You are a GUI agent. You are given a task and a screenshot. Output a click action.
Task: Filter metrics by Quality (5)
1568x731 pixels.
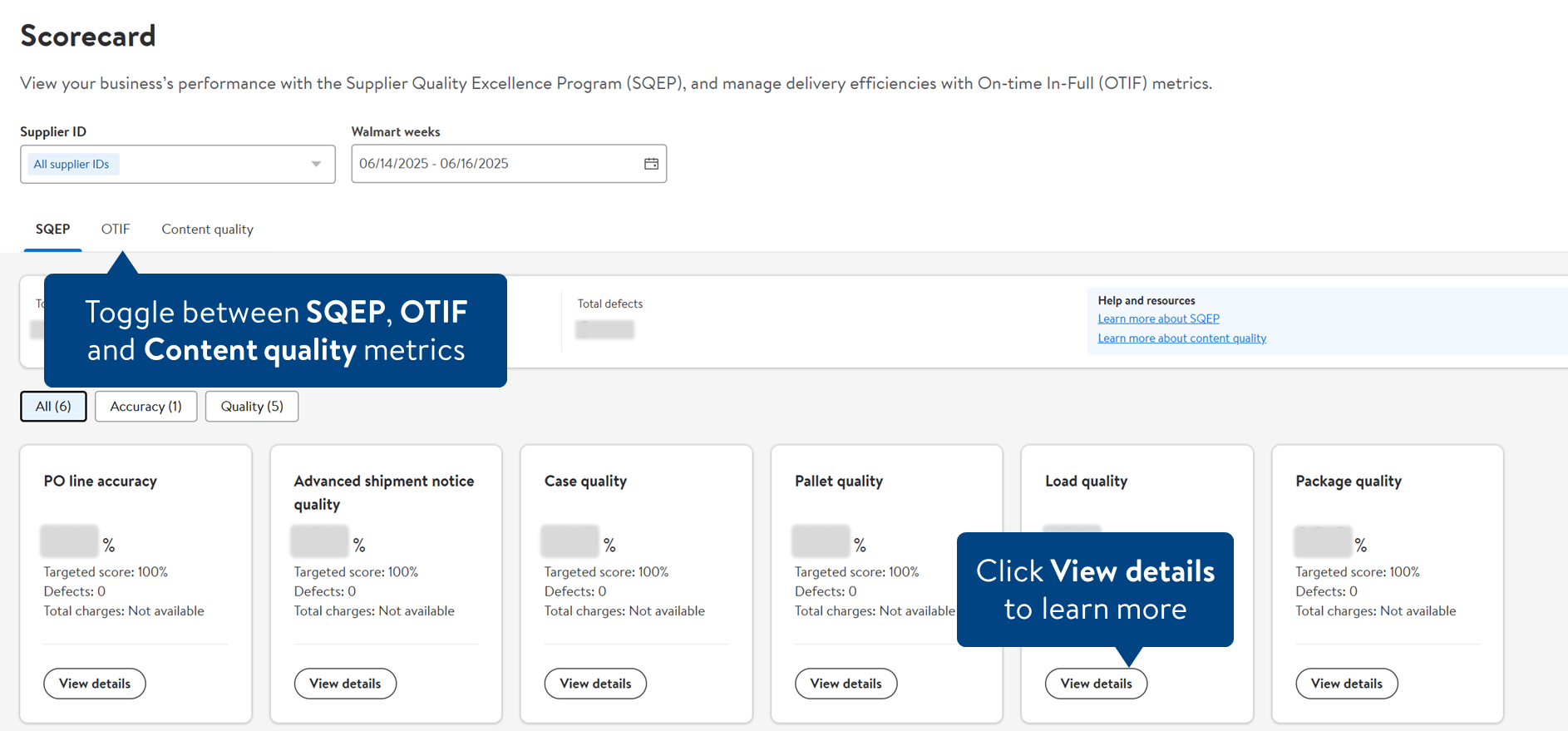pos(252,407)
